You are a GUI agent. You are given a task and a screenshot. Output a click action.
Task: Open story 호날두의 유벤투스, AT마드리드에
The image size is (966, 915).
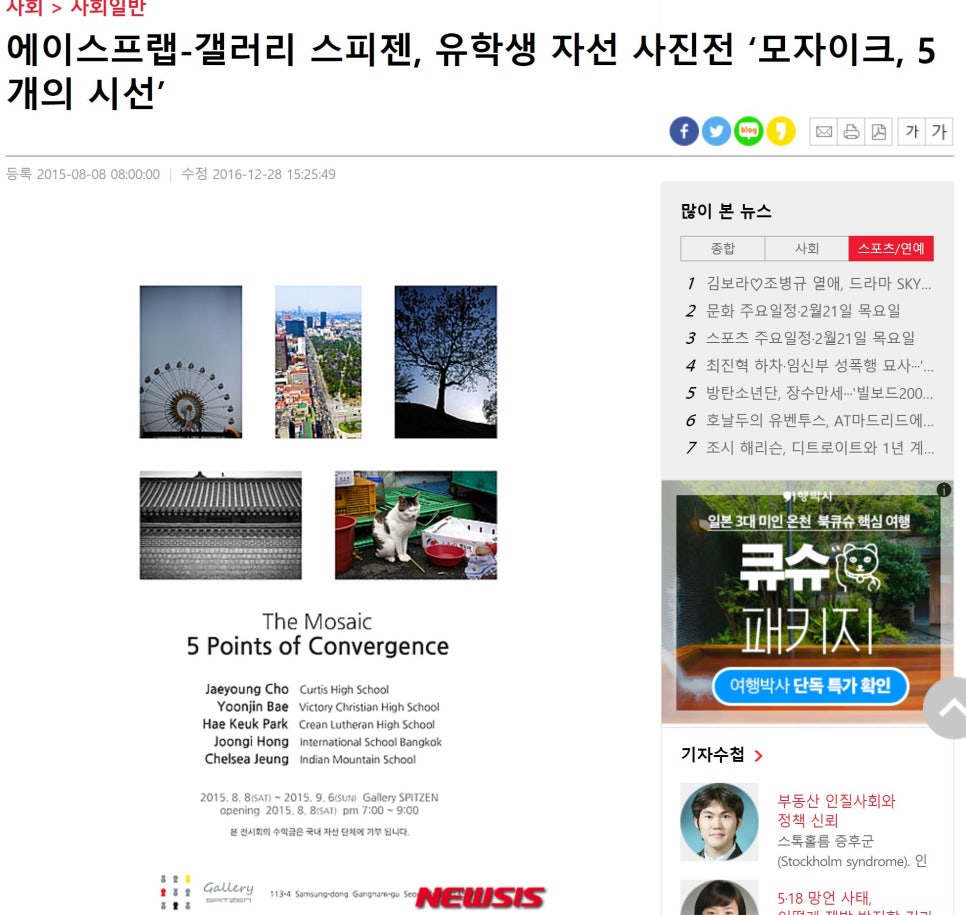(819, 420)
